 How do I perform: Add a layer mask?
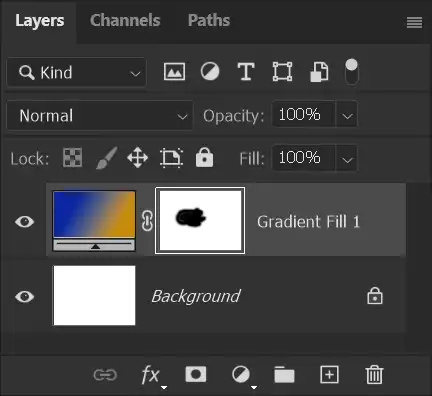[x=196, y=374]
